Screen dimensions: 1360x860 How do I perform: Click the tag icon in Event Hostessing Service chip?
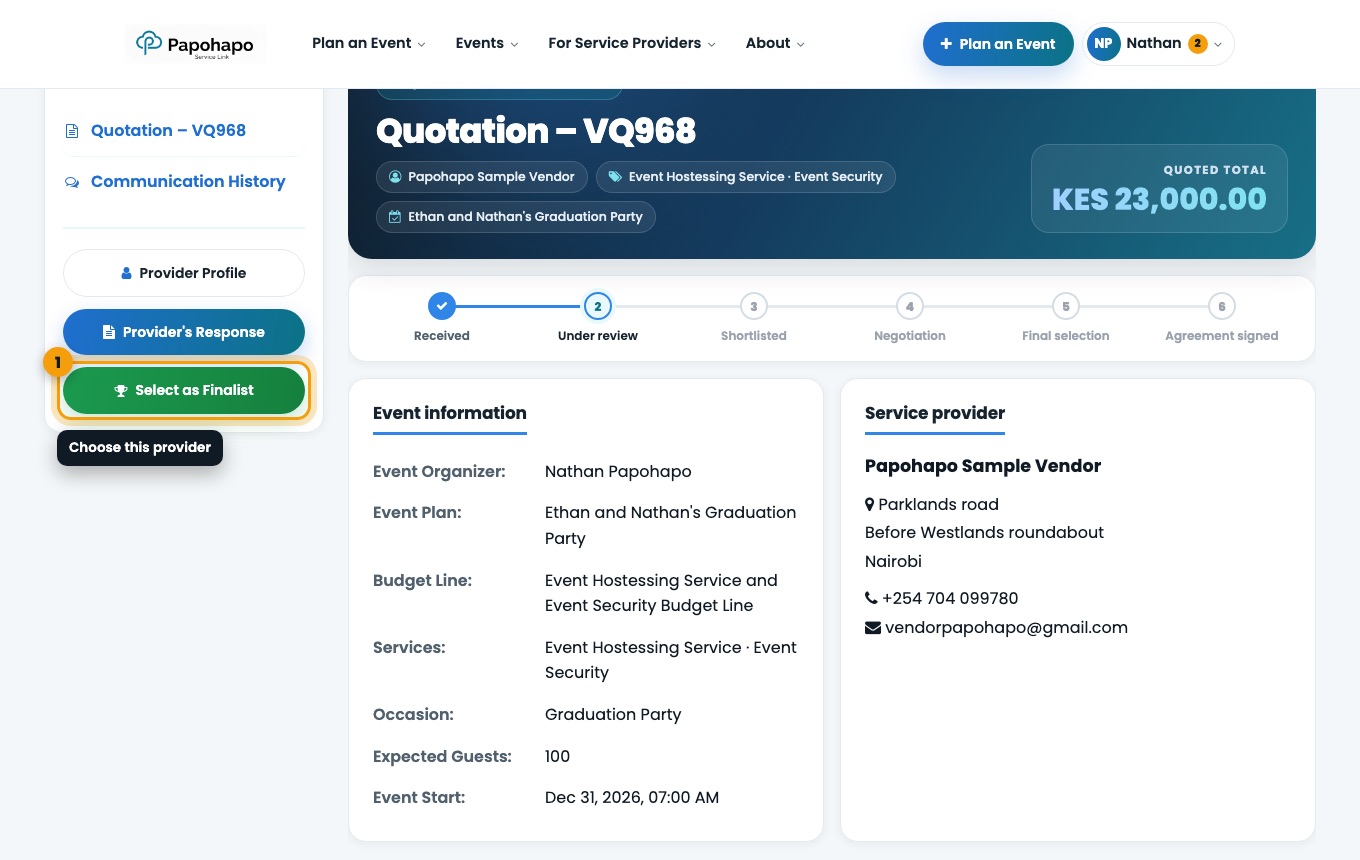(x=615, y=177)
